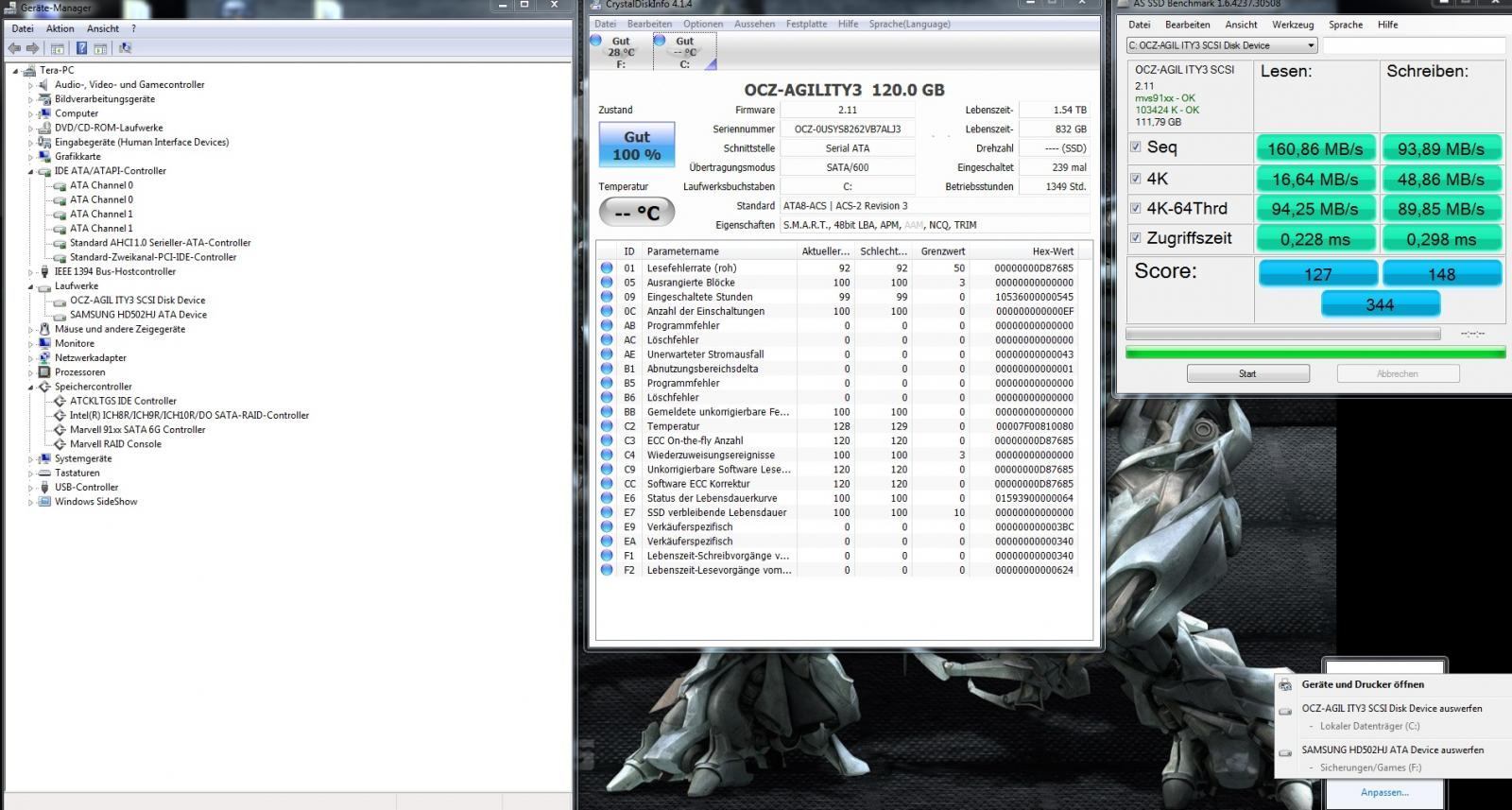Click the Gut 100 % health status box
1512x810 pixels.
[637, 145]
